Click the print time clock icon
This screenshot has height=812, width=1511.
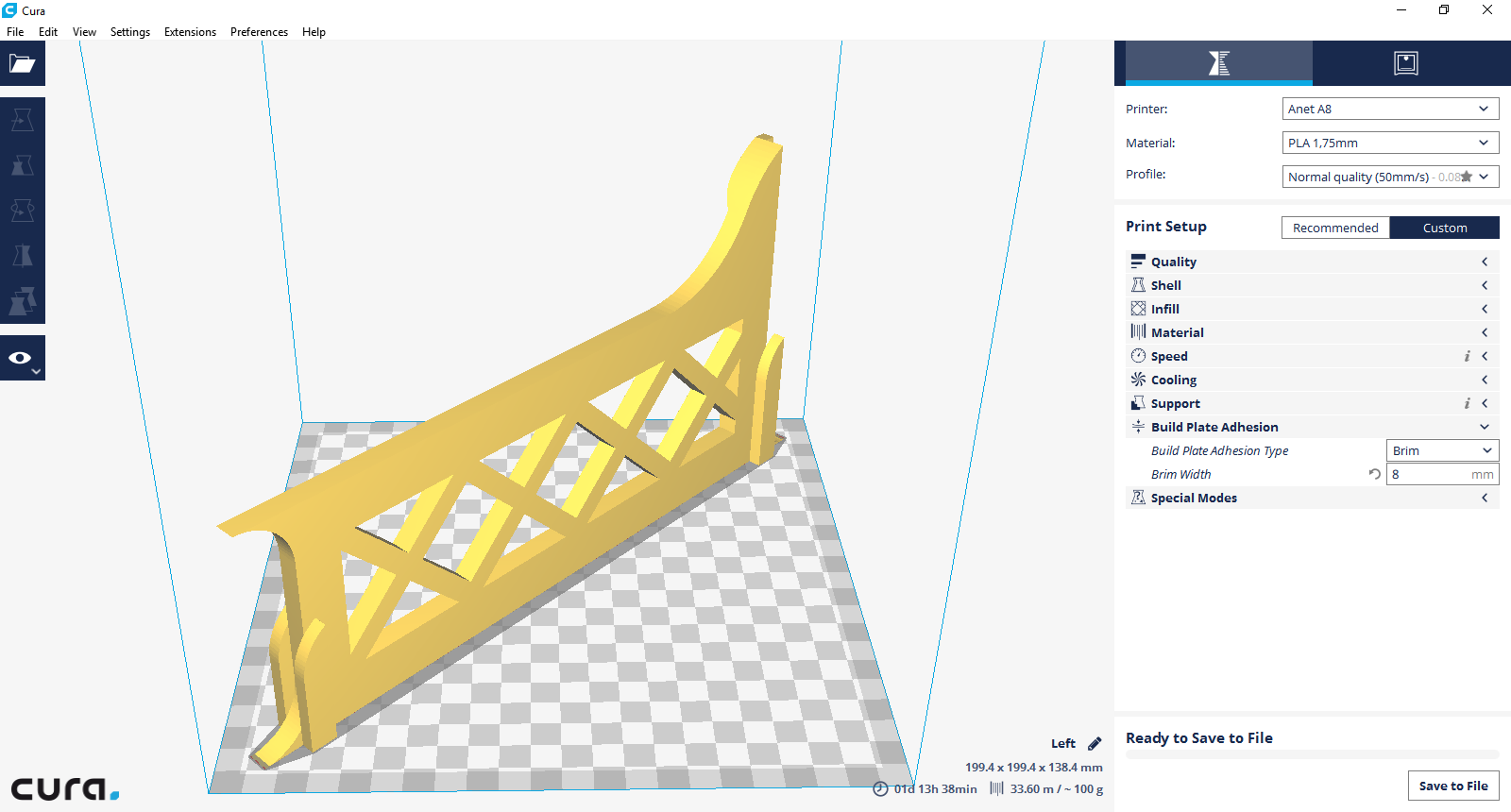coord(880,788)
